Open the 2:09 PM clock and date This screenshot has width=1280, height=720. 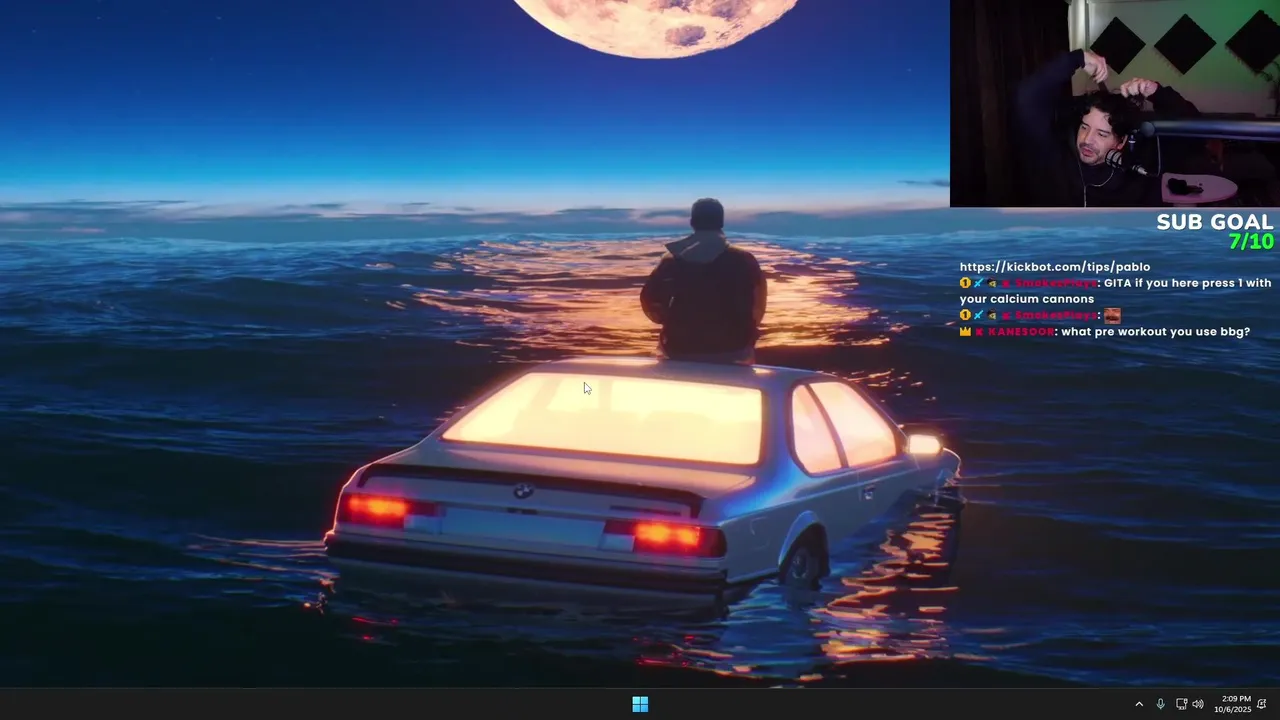1233,704
